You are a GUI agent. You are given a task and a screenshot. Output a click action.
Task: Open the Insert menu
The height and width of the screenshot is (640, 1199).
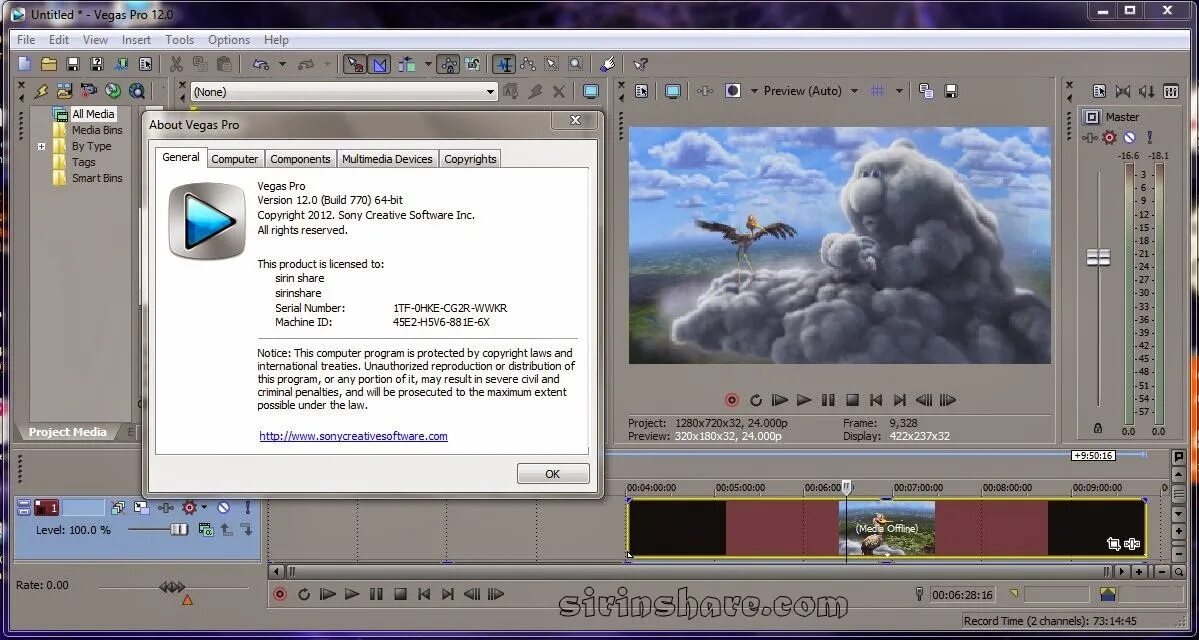click(x=136, y=40)
